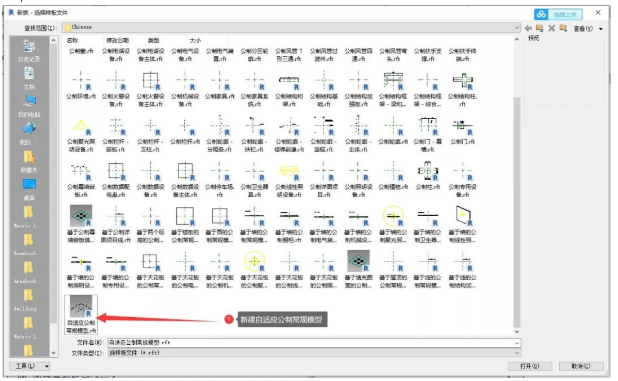This screenshot has height=381, width=618.
Task: Select the 基于墙的公制聚光照明 template icon
Action: click(x=393, y=216)
